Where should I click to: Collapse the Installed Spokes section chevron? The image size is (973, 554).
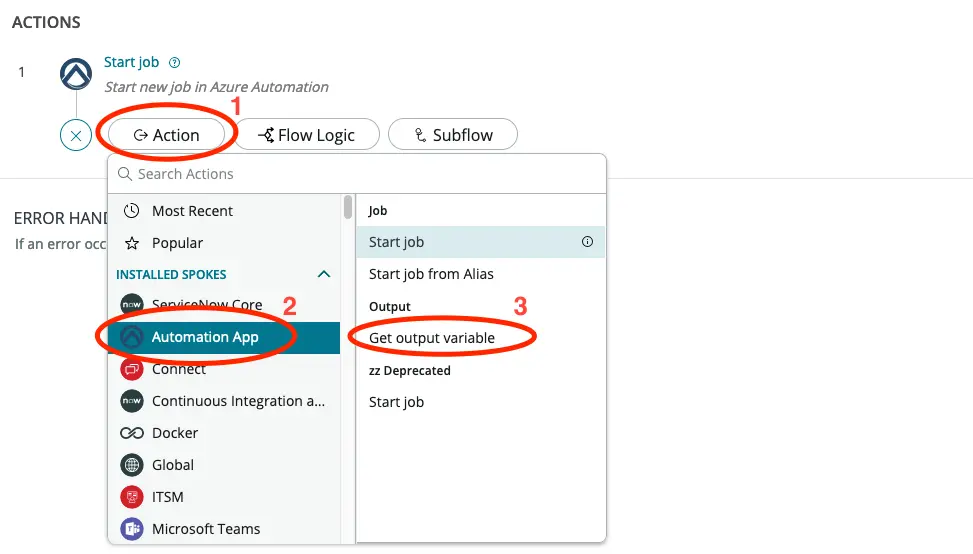coord(323,274)
